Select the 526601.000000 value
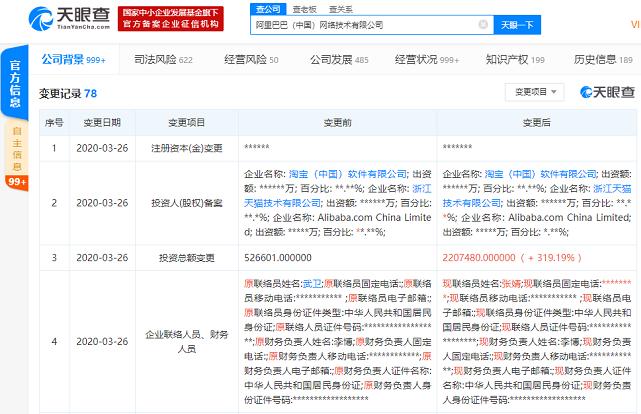Viewport: 641px width, 414px height. click(x=278, y=258)
